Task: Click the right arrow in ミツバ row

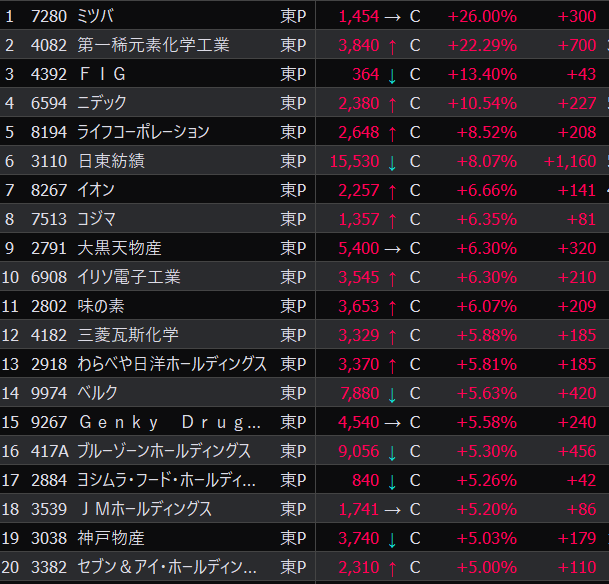Action: point(392,16)
